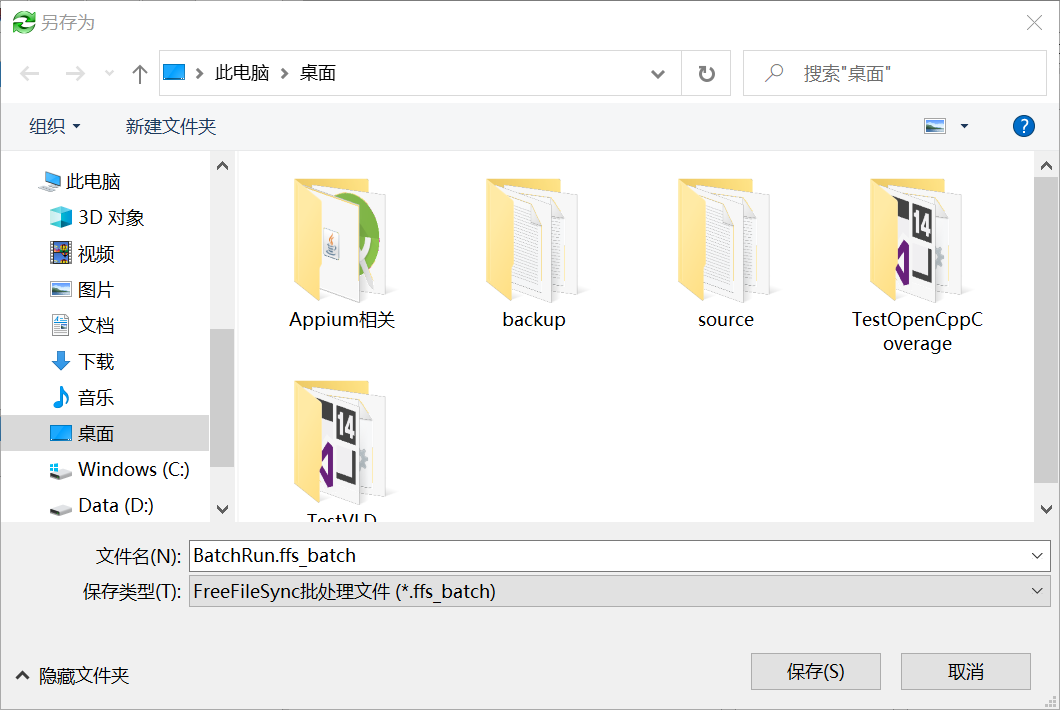Open view options dropdown arrow
Screen dimensions: 1060x710
[x=965, y=126]
